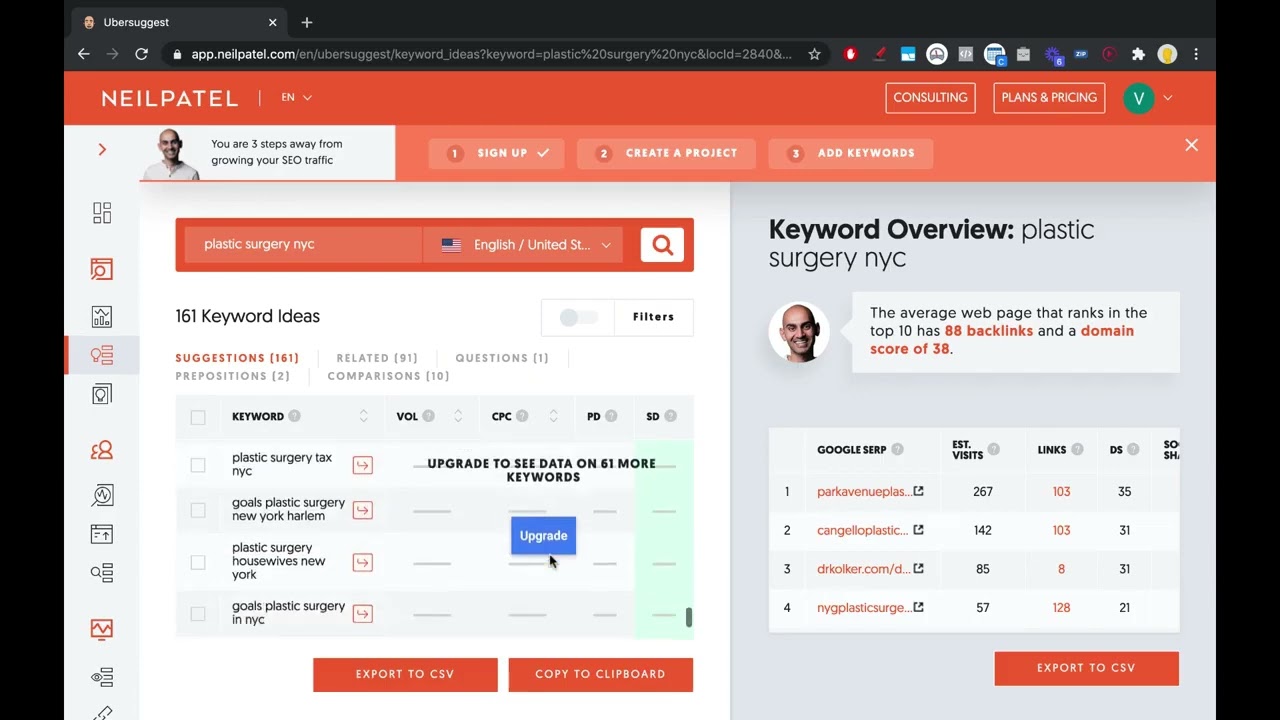Open a new browser tab with plus
Image resolution: width=1280 pixels, height=720 pixels.
pyautogui.click(x=307, y=22)
